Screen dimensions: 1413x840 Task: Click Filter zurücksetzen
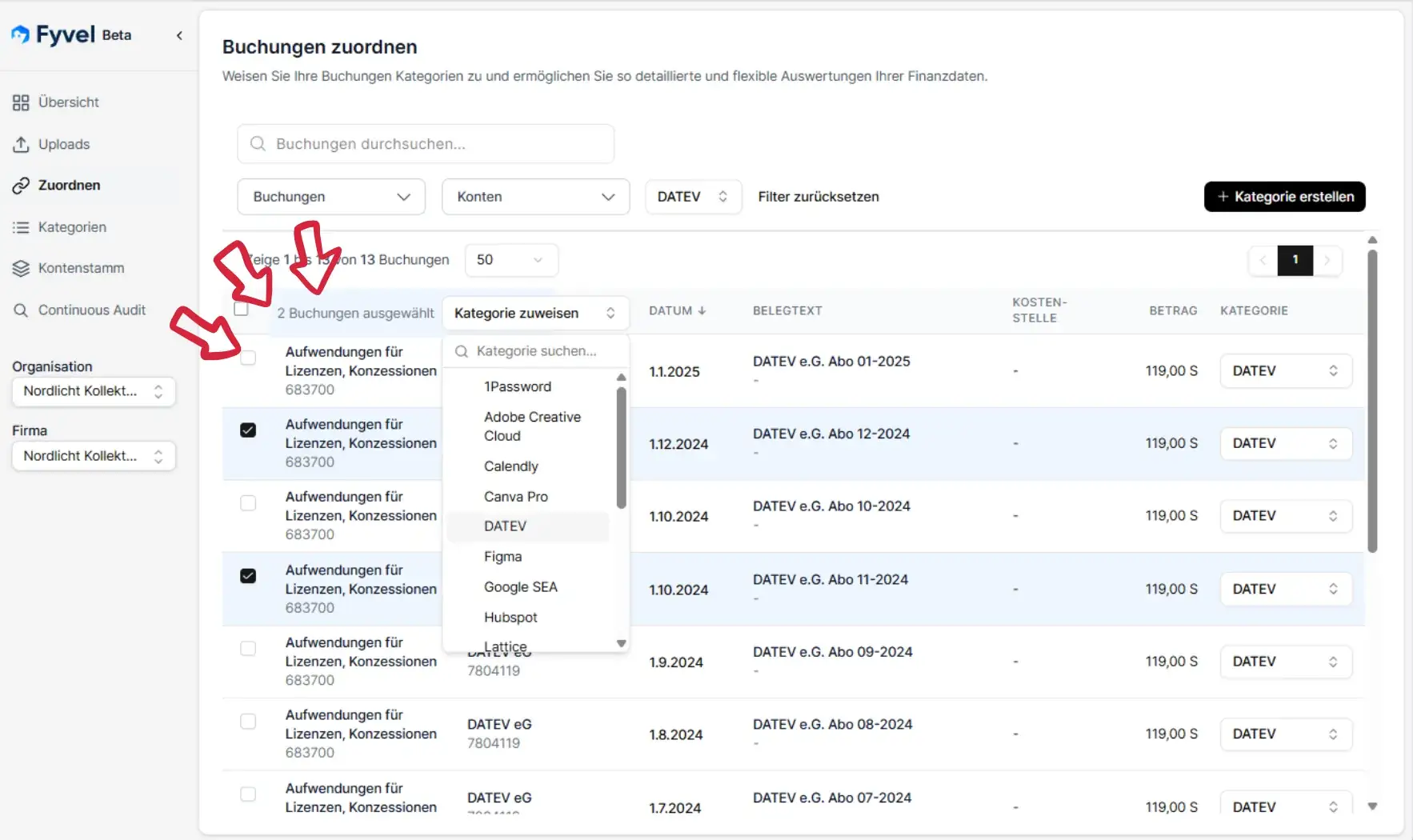pyautogui.click(x=819, y=197)
